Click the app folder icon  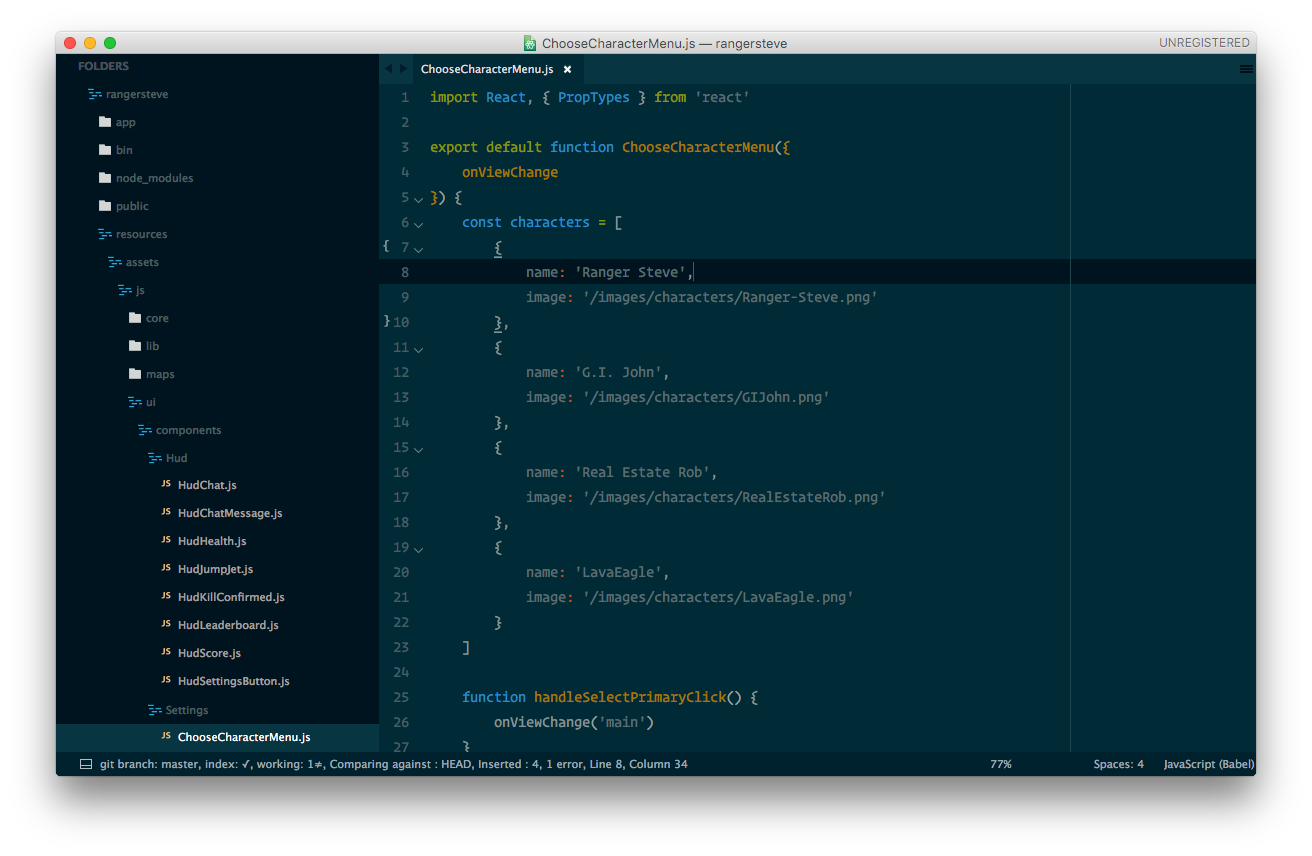(105, 122)
